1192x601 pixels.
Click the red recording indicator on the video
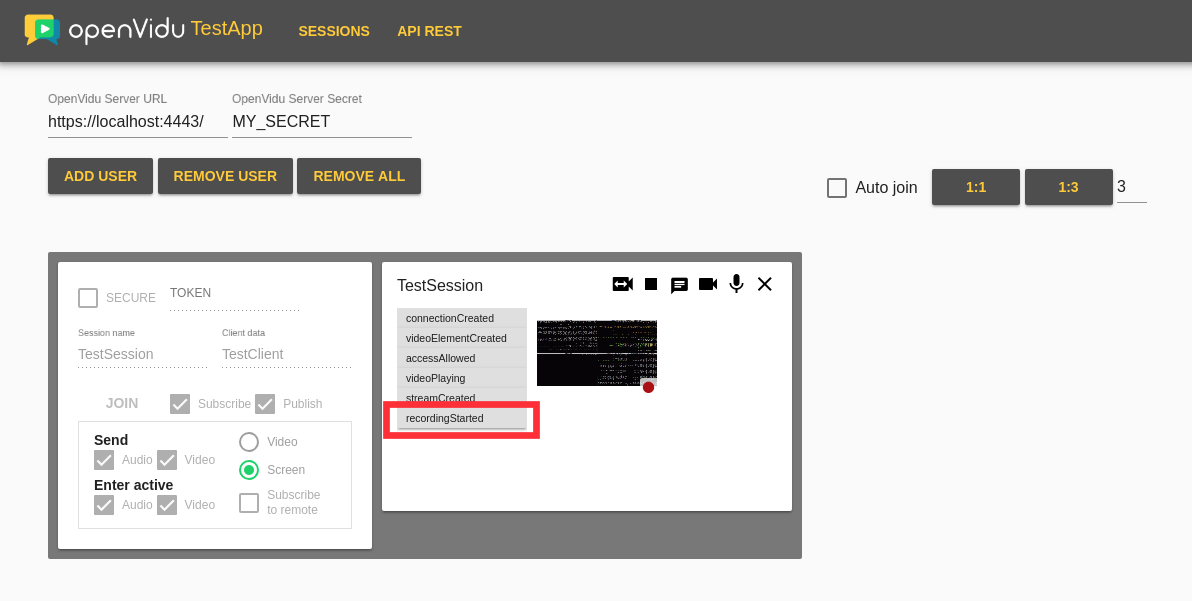coord(648,387)
